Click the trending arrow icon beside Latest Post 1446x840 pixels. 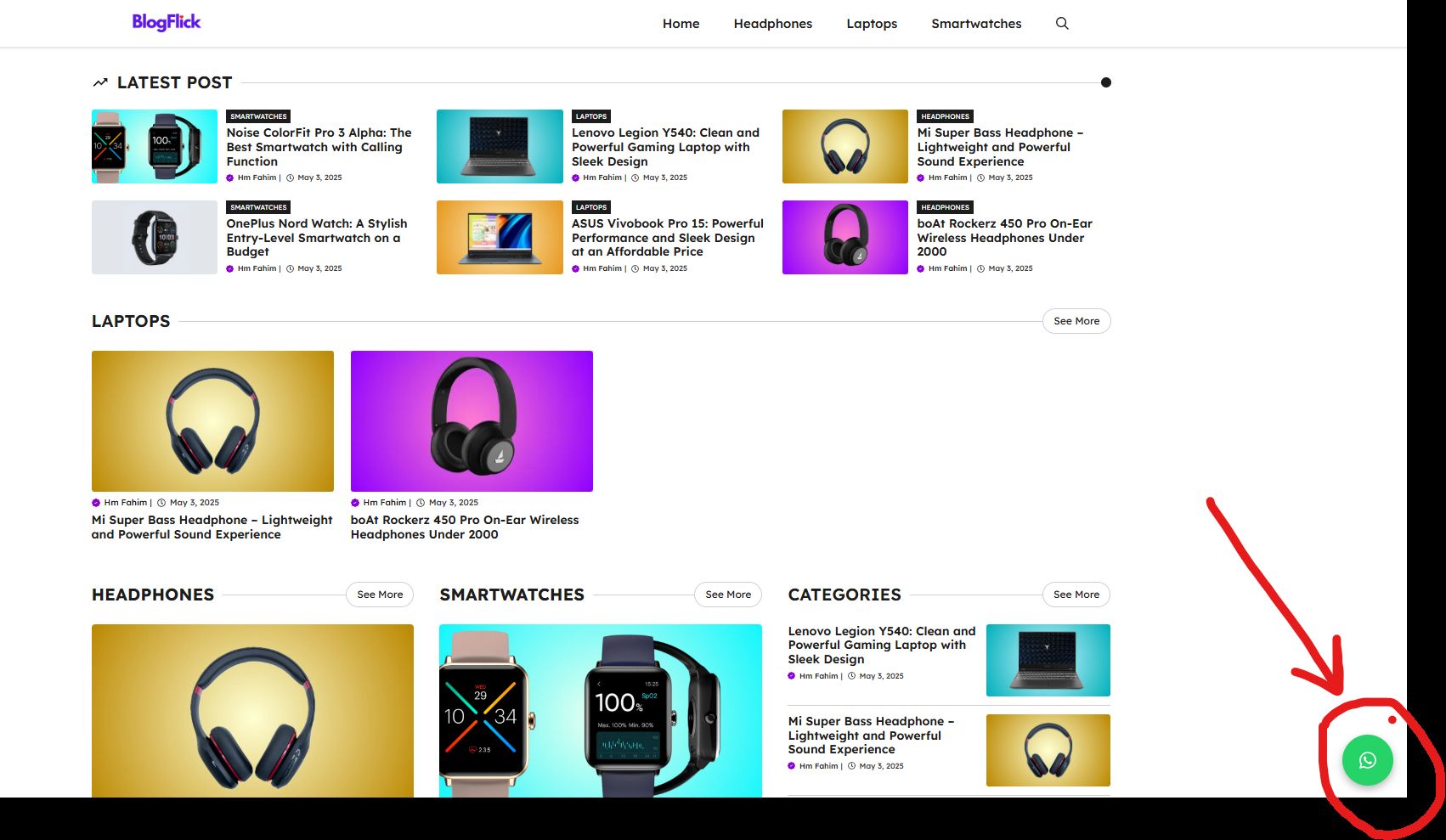pos(100,82)
